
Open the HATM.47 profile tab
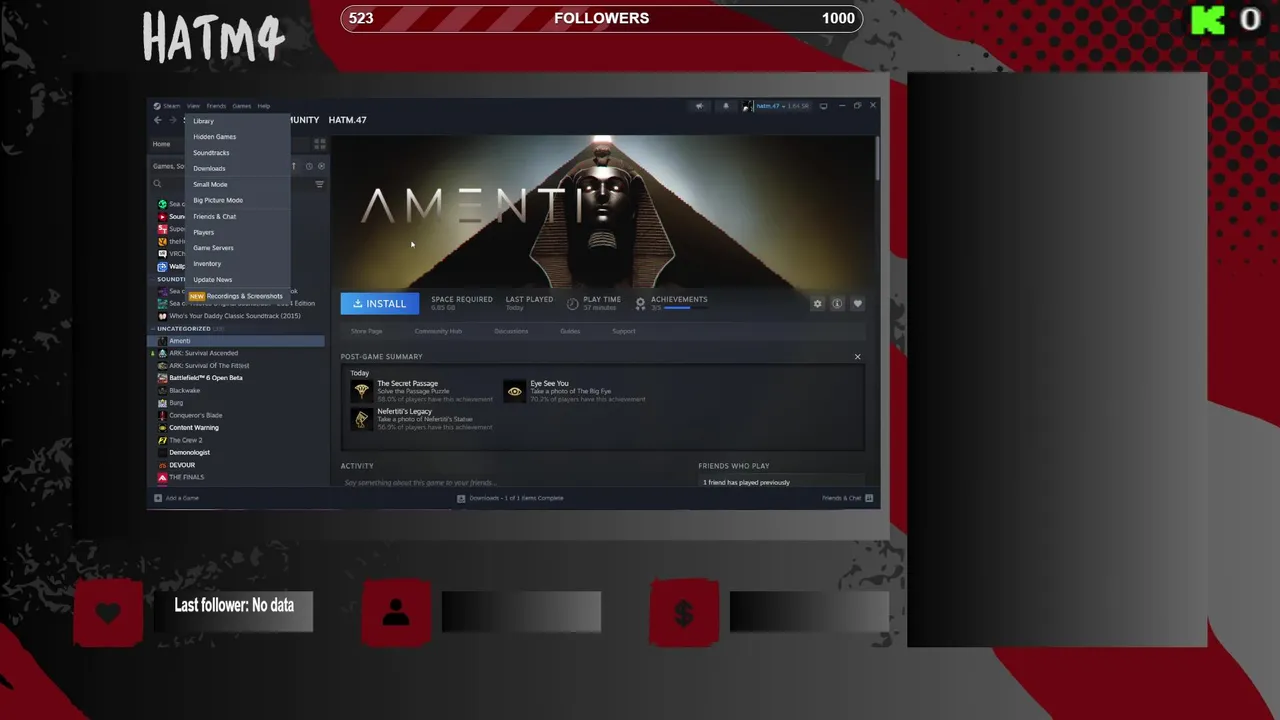[347, 120]
